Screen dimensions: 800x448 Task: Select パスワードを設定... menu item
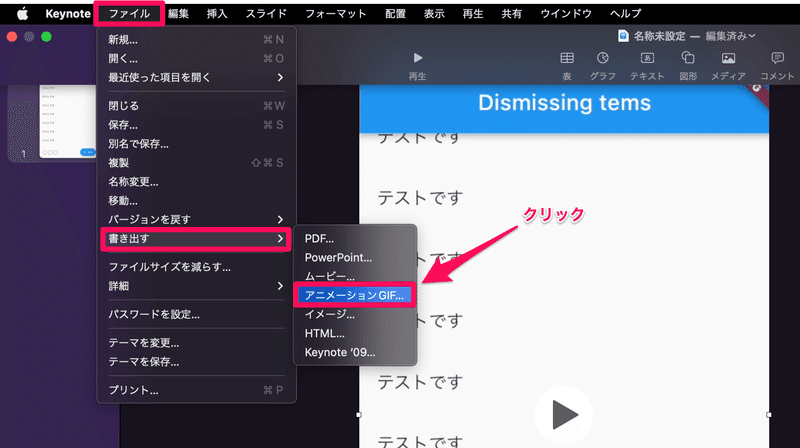point(196,314)
